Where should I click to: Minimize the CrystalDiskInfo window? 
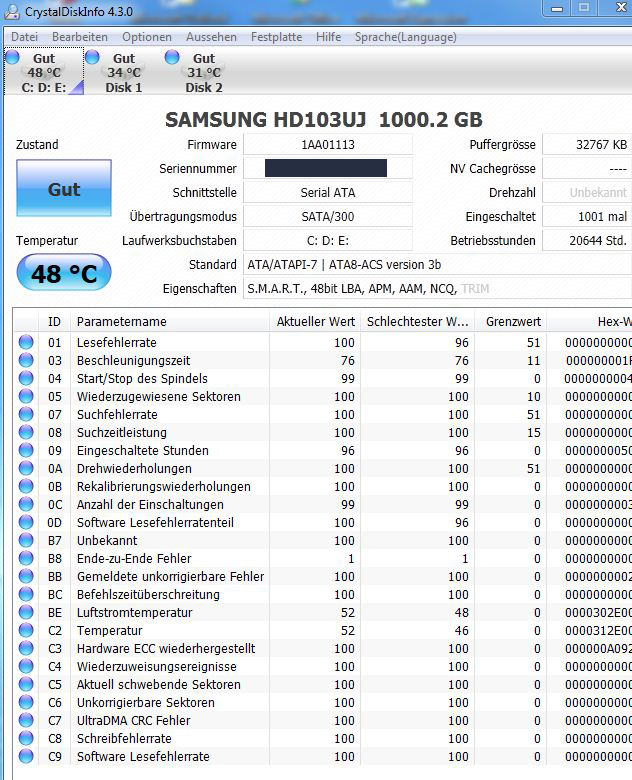click(557, 8)
